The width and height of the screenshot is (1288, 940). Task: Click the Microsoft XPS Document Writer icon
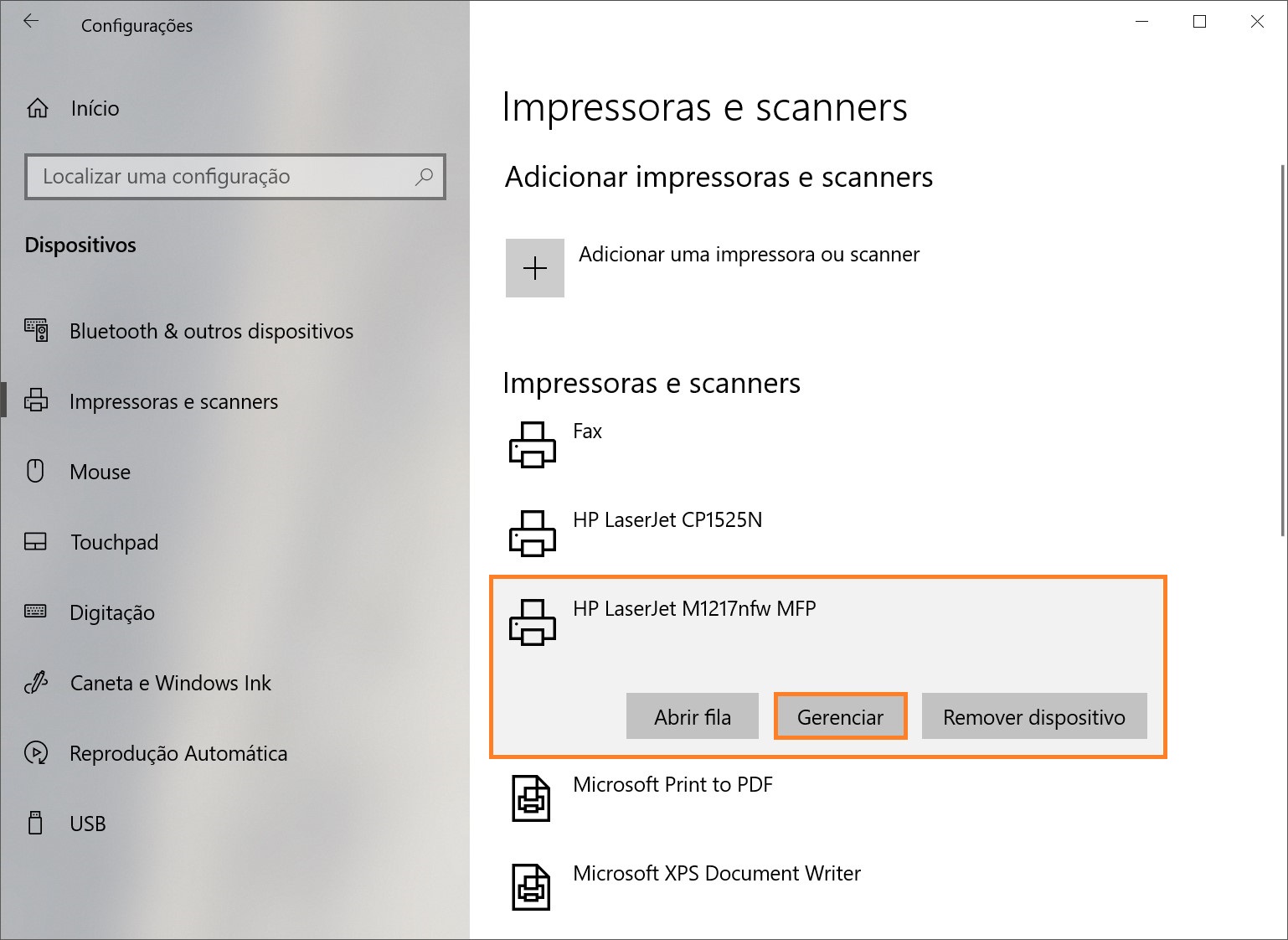(x=531, y=887)
